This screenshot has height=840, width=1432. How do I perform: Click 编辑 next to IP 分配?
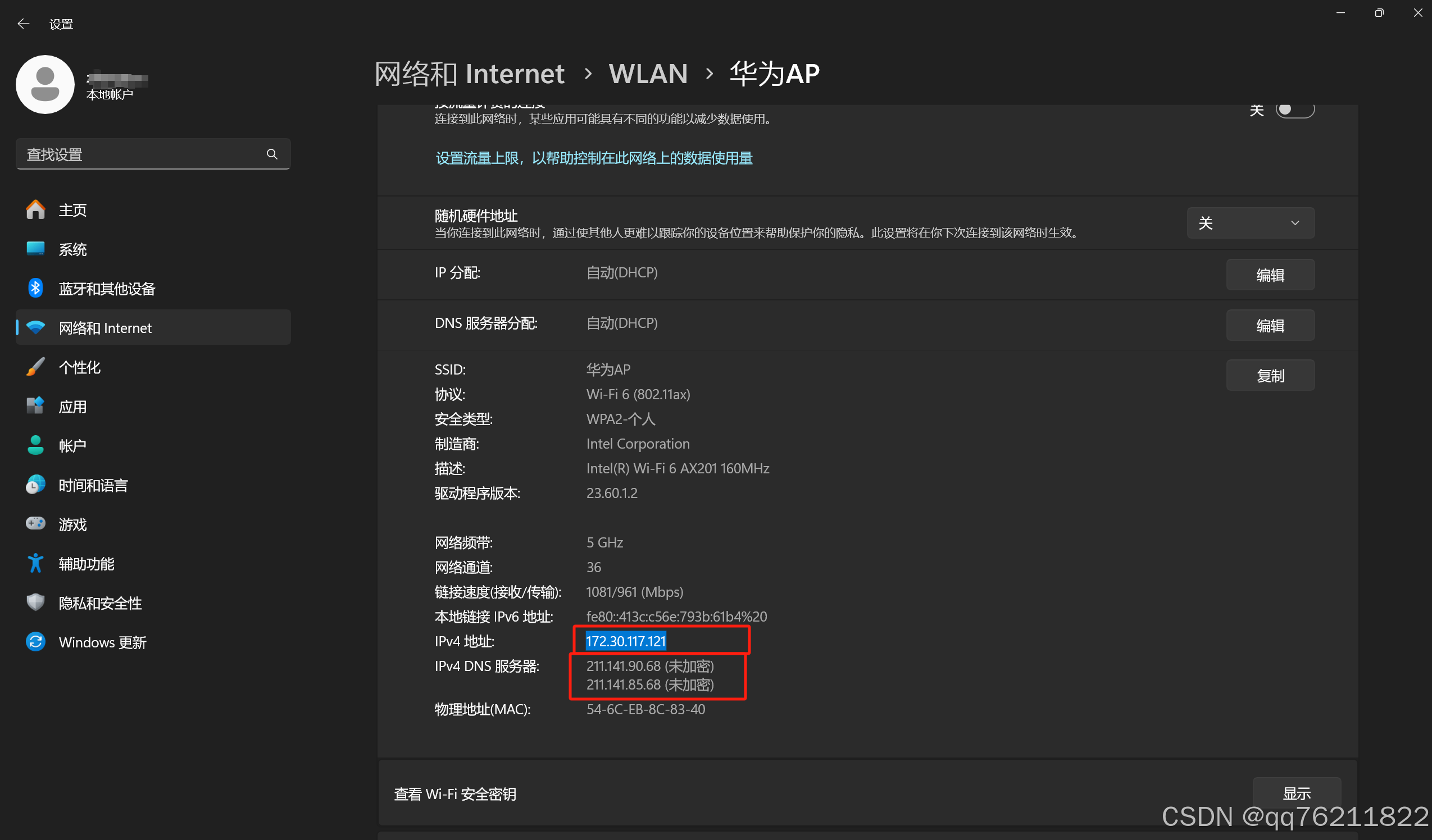point(1270,275)
